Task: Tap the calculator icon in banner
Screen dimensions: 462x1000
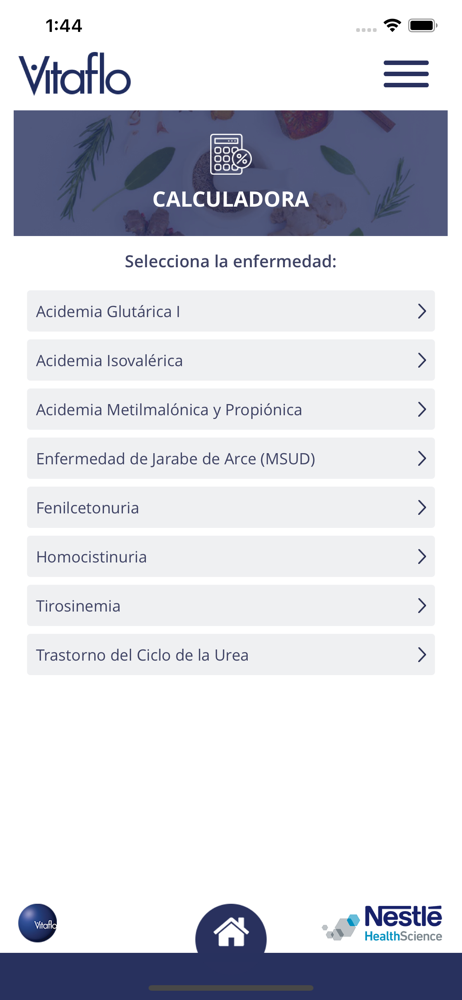Action: pyautogui.click(x=230, y=154)
